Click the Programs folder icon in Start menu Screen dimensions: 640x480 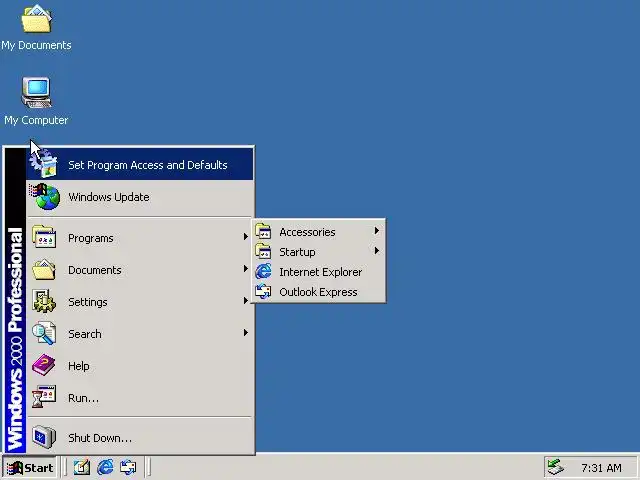click(x=44, y=237)
